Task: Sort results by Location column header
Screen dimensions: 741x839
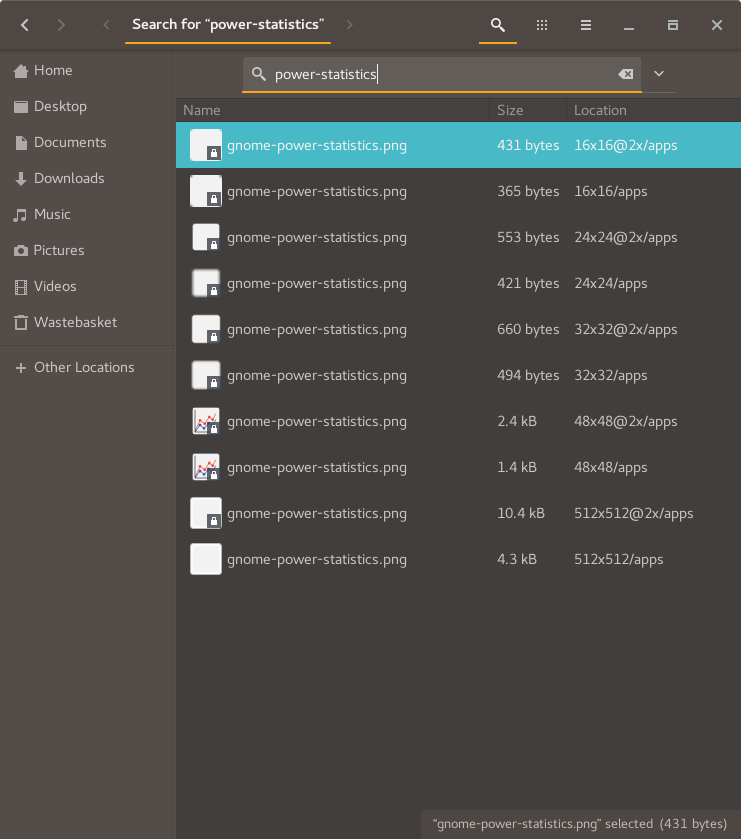Action: coord(653,110)
